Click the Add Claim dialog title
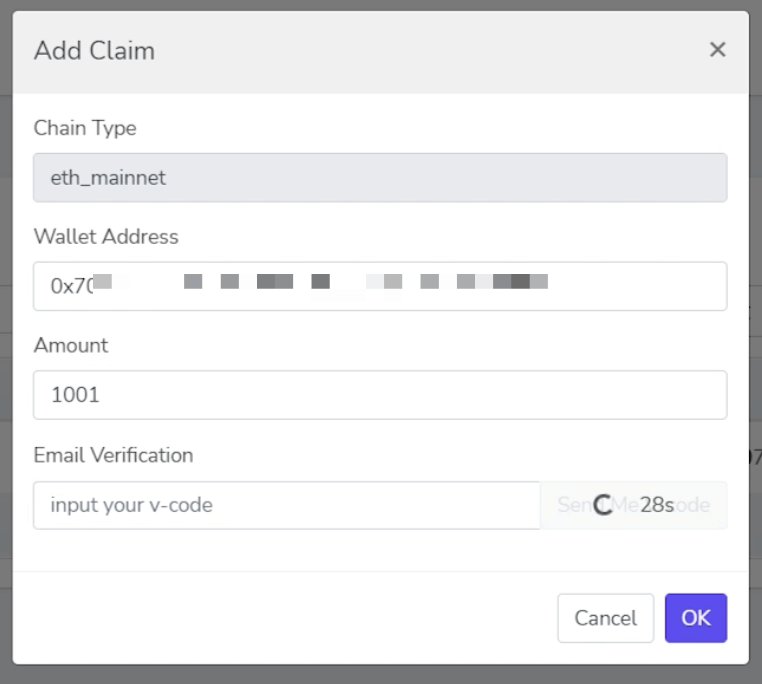 (x=94, y=51)
